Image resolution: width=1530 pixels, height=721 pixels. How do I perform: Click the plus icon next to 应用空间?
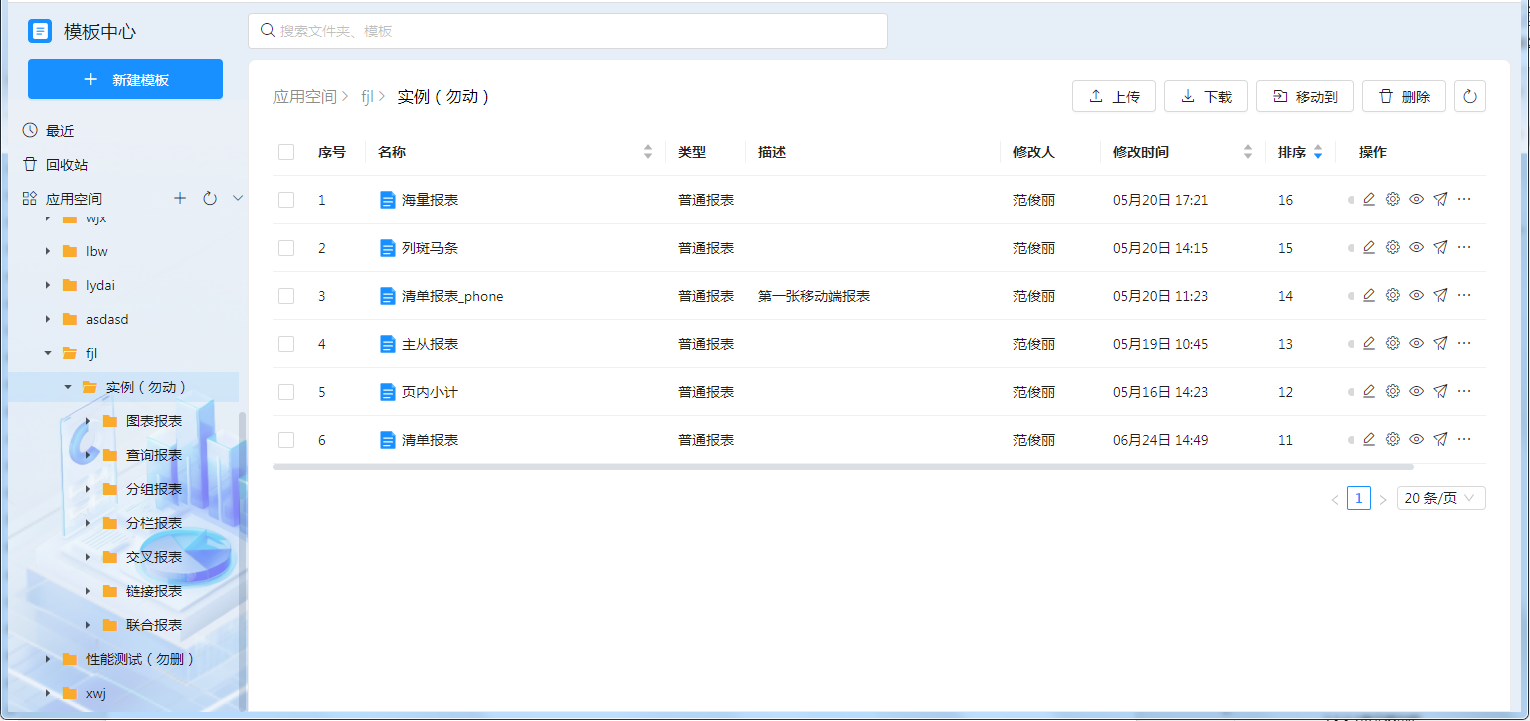pyautogui.click(x=180, y=199)
